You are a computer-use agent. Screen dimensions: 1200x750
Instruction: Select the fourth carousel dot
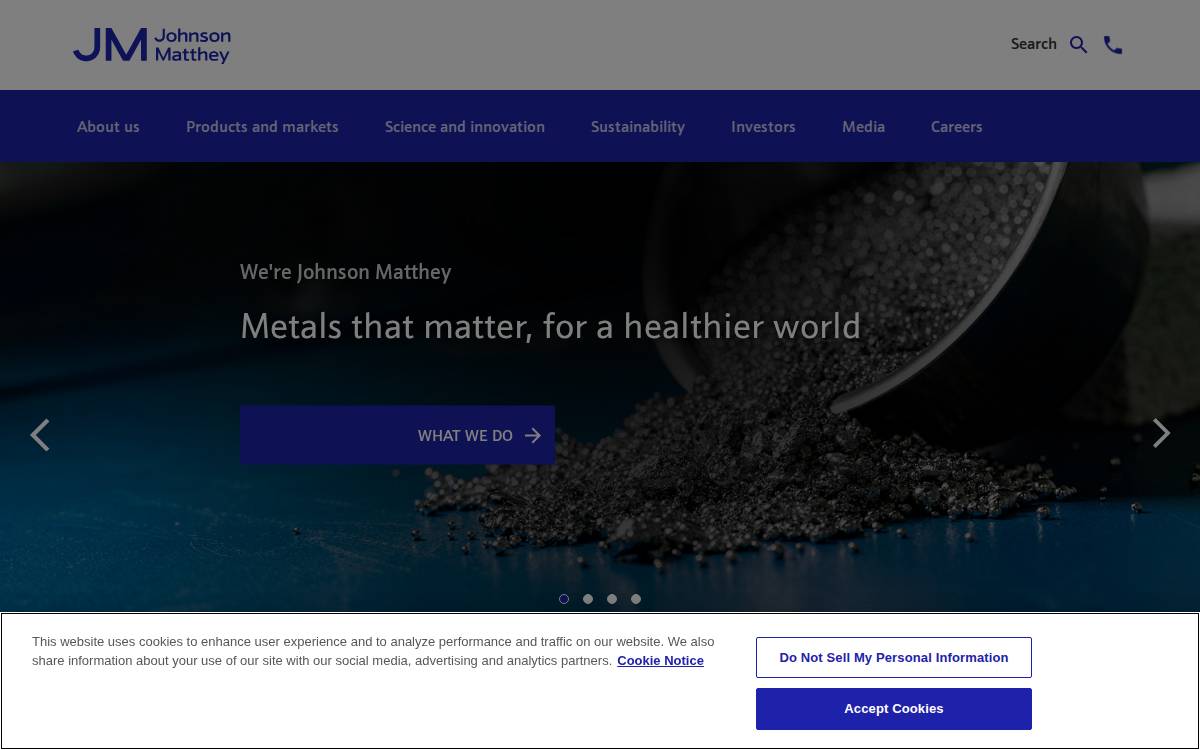click(636, 599)
